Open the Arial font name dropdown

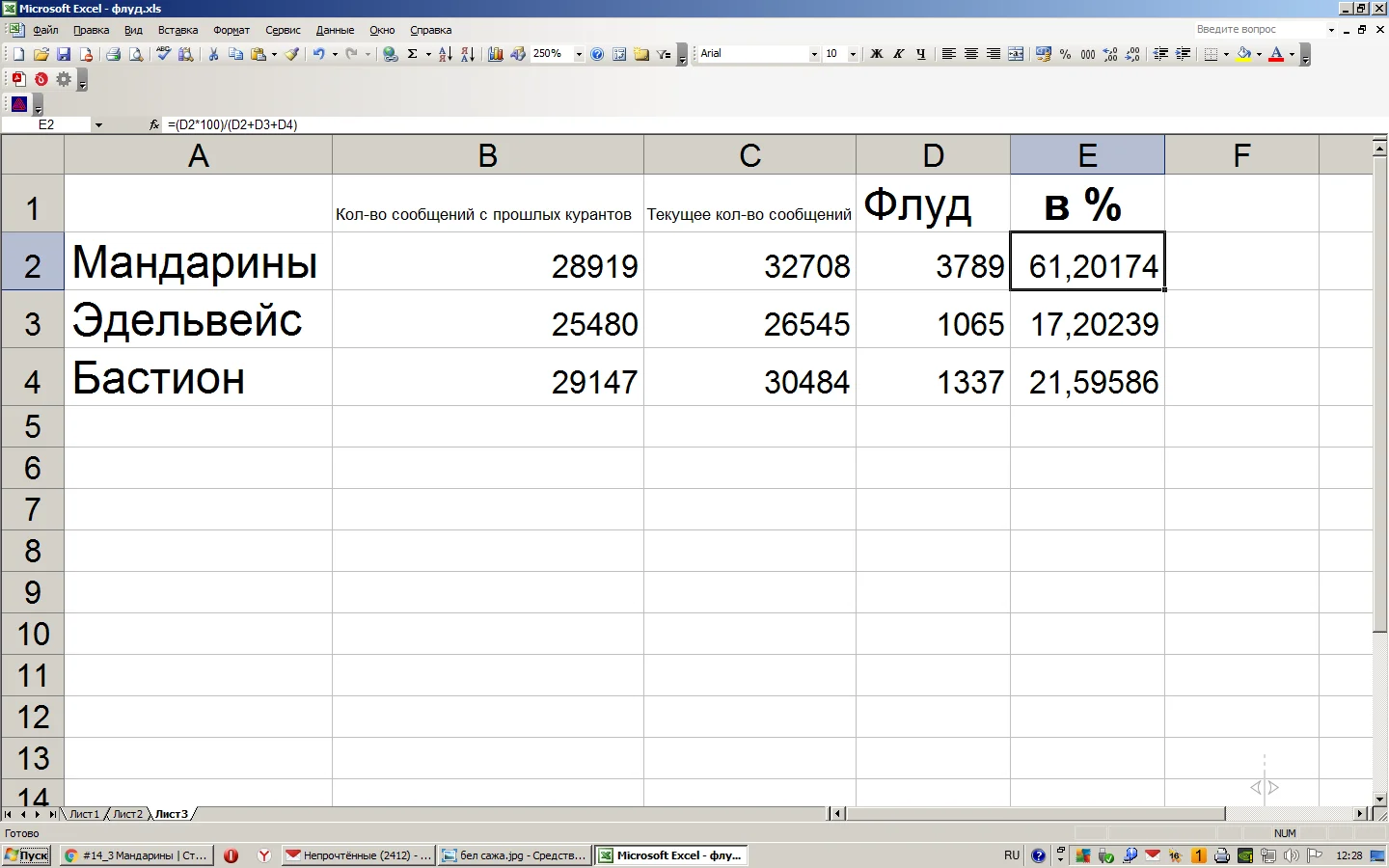coord(814,54)
